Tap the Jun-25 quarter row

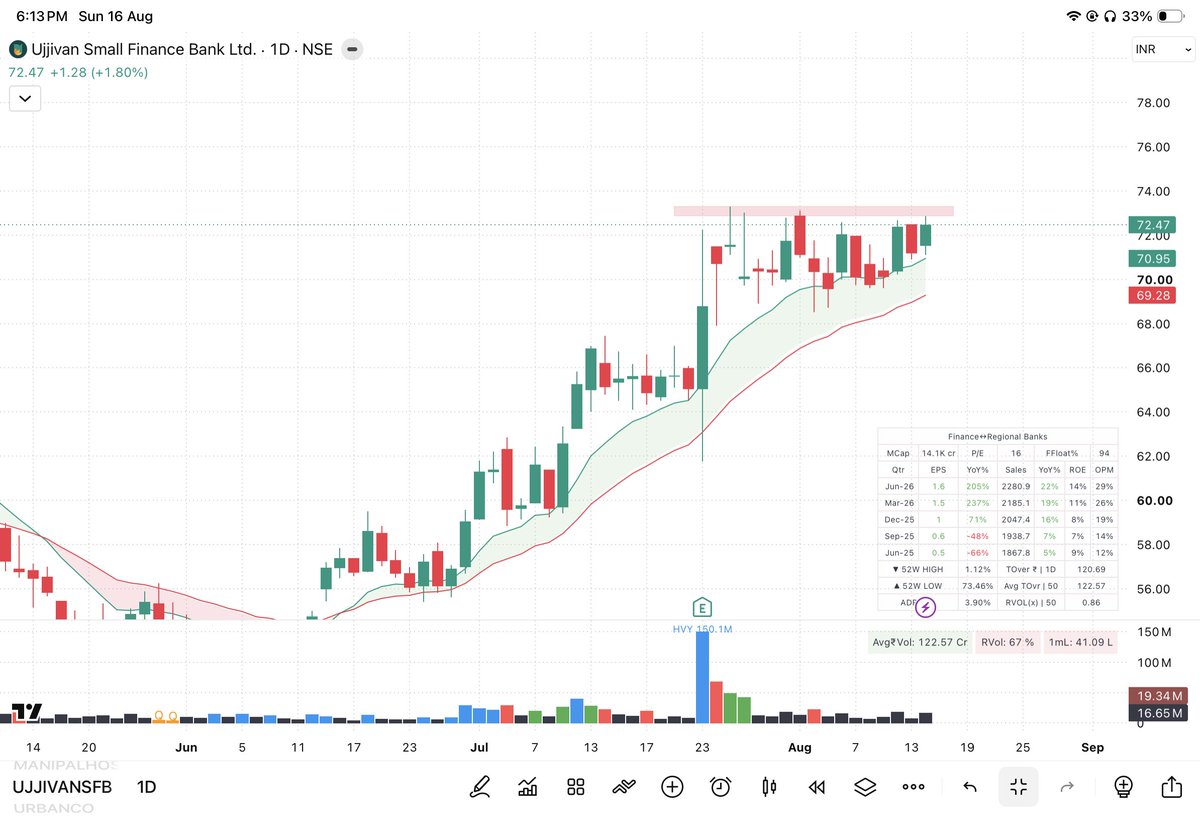(x=998, y=553)
